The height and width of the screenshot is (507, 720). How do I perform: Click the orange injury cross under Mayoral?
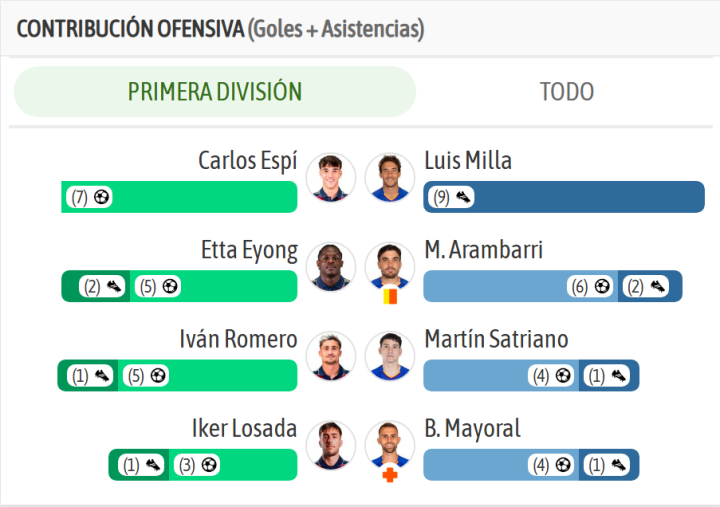tap(390, 474)
